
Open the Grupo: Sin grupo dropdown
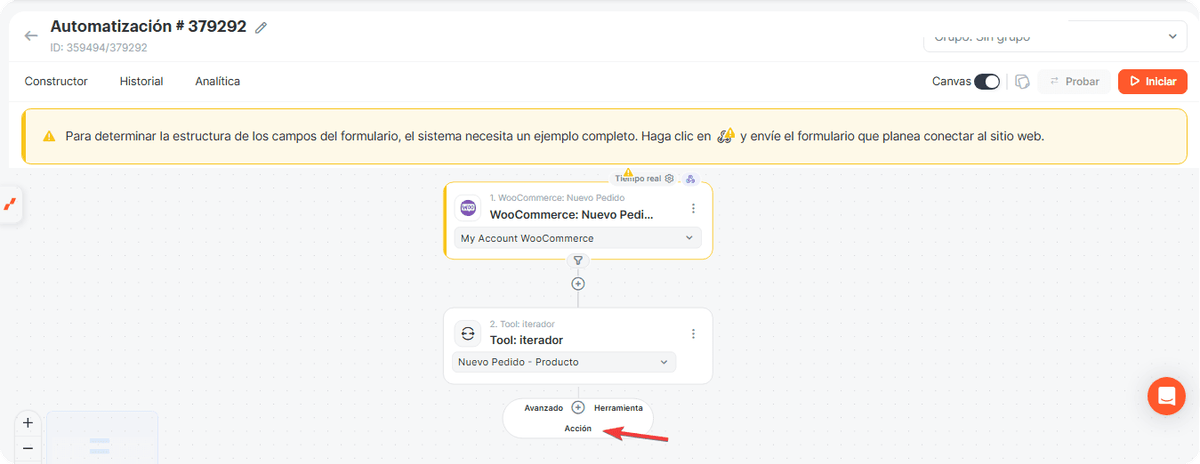1056,37
